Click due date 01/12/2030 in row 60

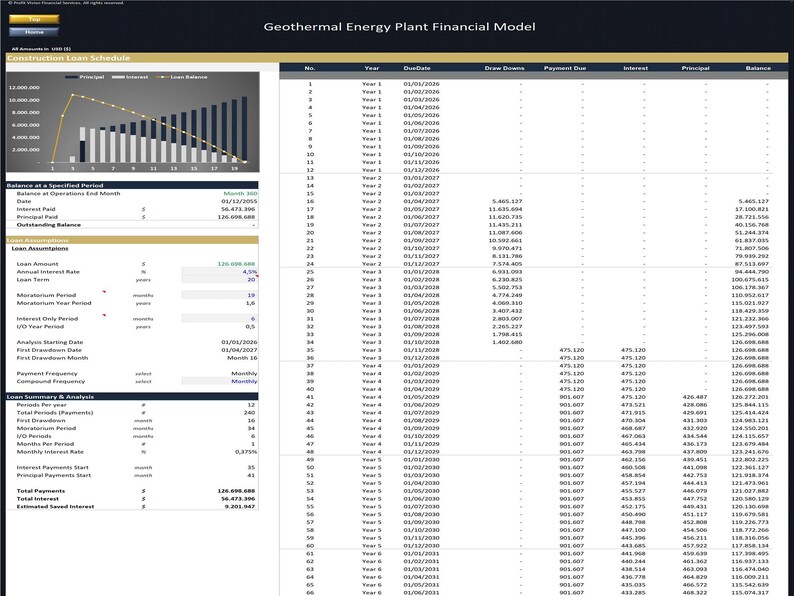pos(421,545)
